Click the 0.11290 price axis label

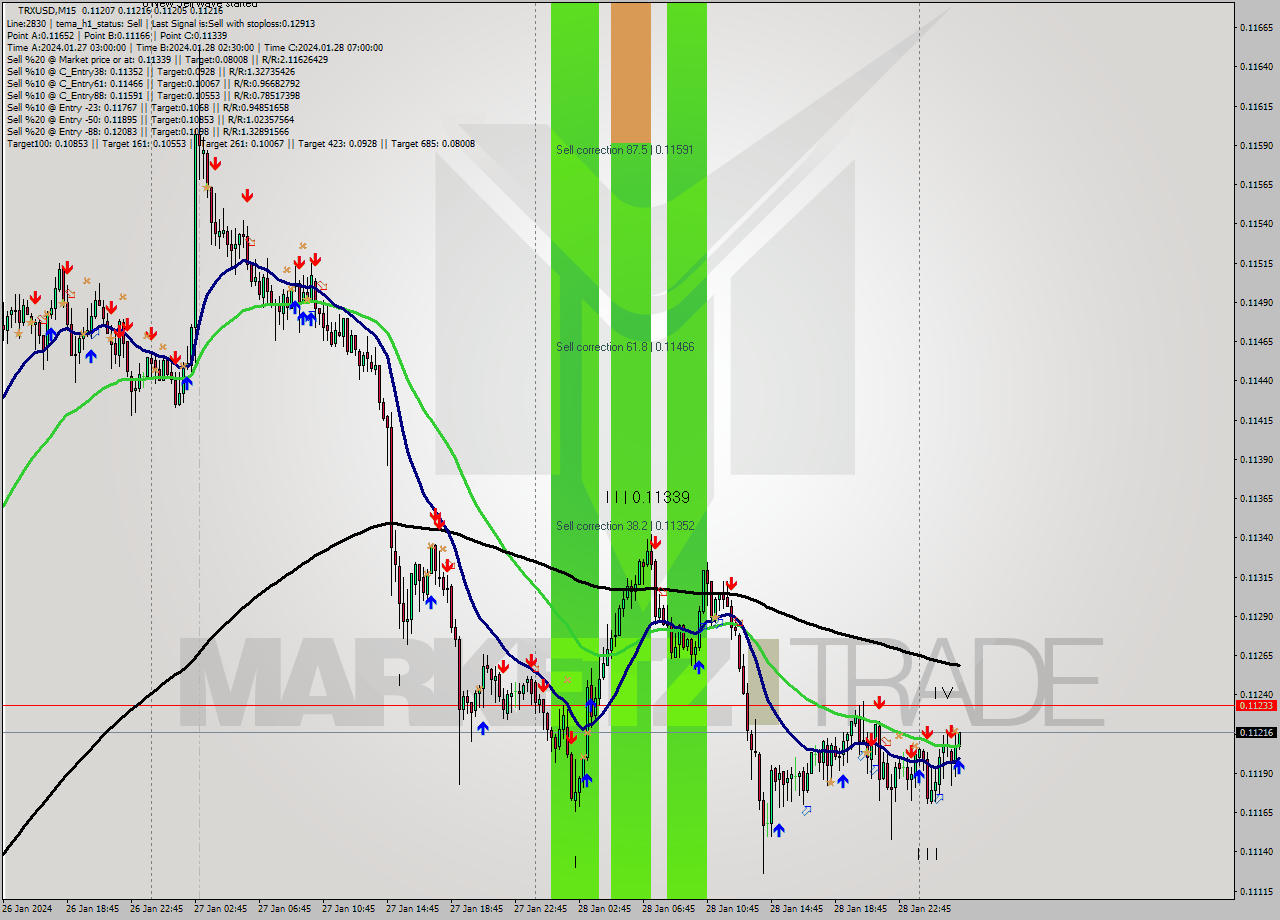[x=1256, y=616]
